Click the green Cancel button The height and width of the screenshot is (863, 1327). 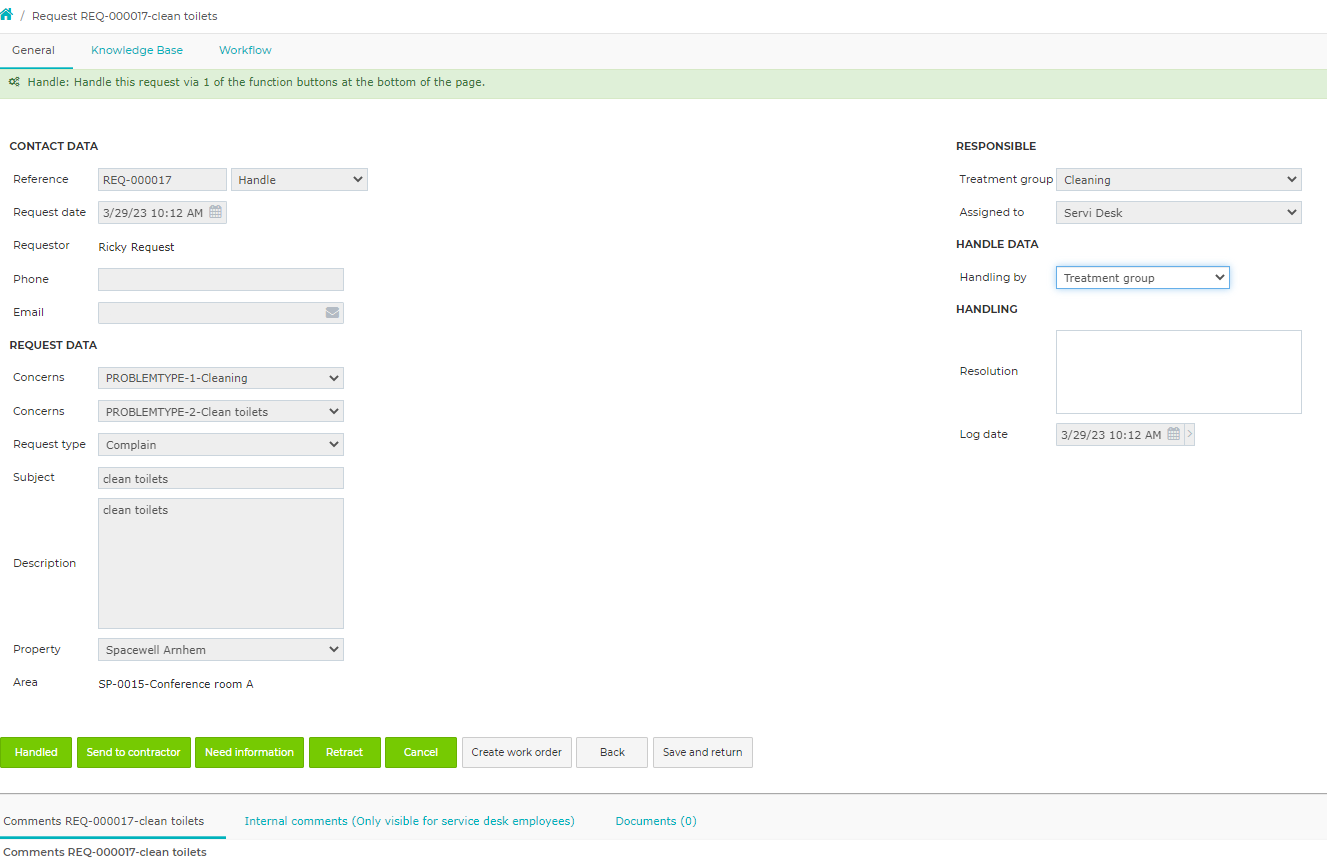pos(421,752)
